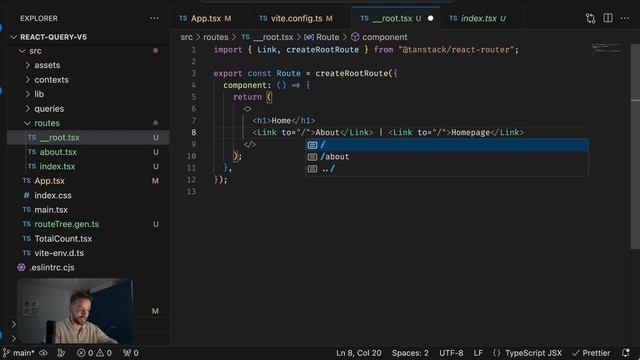Click the main* git branch indicator
The image size is (640, 360).
19,353
